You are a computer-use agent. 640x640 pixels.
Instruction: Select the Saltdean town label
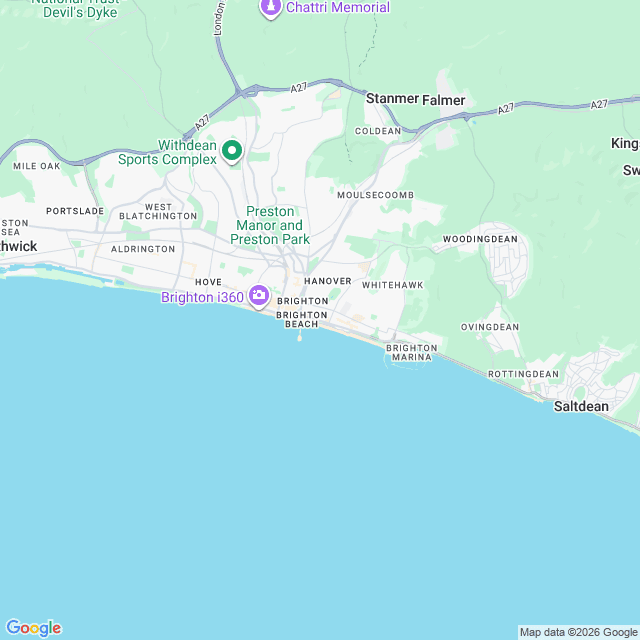[581, 406]
